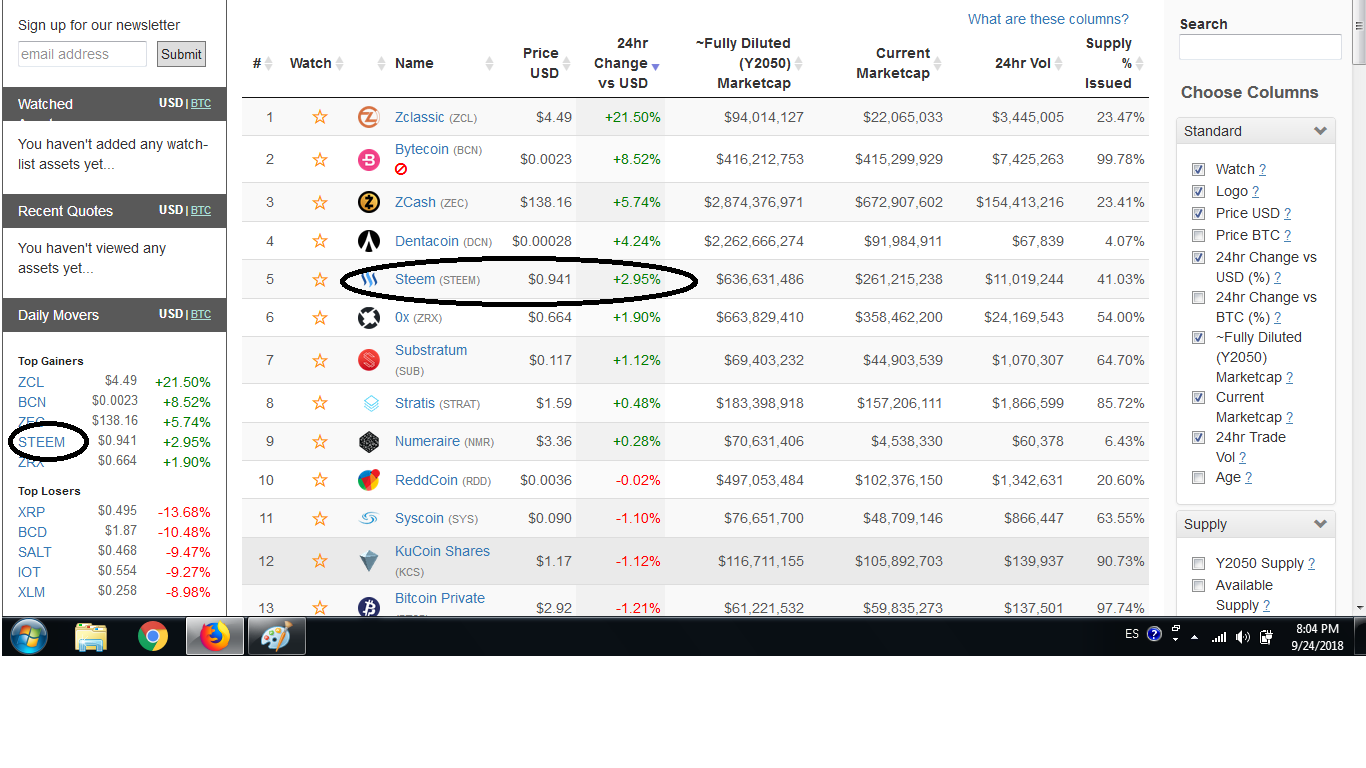
Task: Open XRP in Top Losers
Action: 31,512
